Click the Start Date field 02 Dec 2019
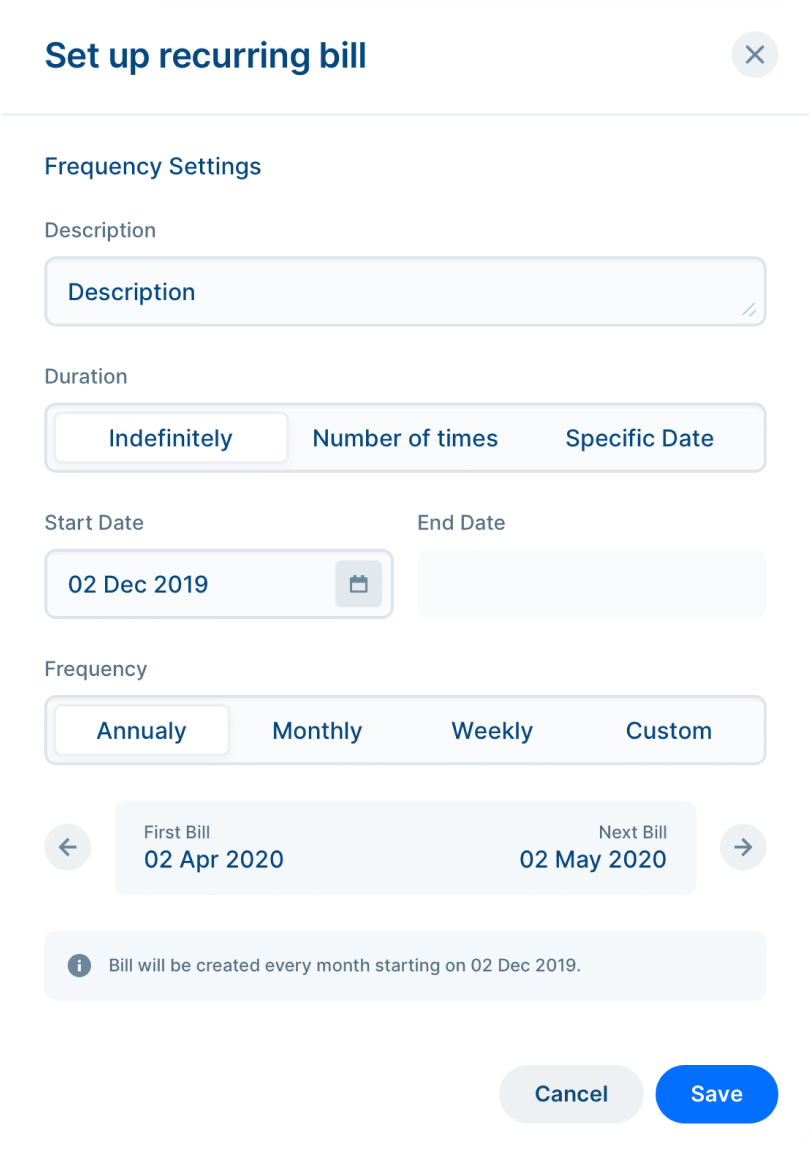The height and width of the screenshot is (1150, 810). [219, 584]
